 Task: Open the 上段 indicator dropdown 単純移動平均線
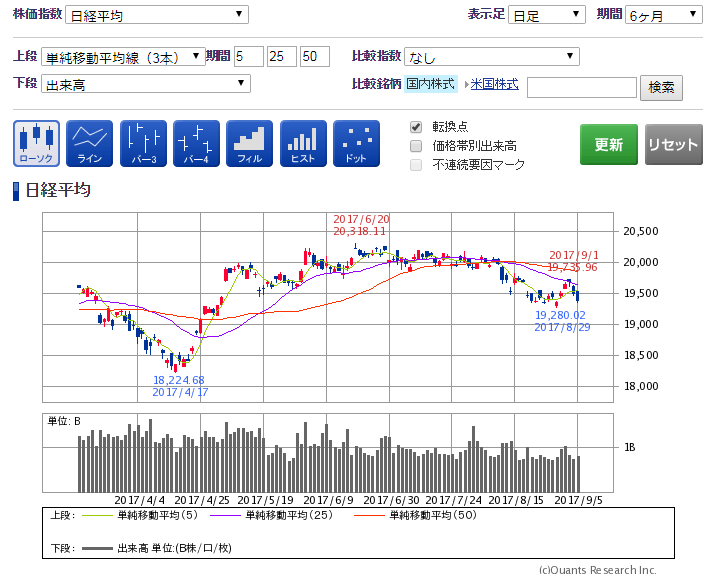(124, 56)
